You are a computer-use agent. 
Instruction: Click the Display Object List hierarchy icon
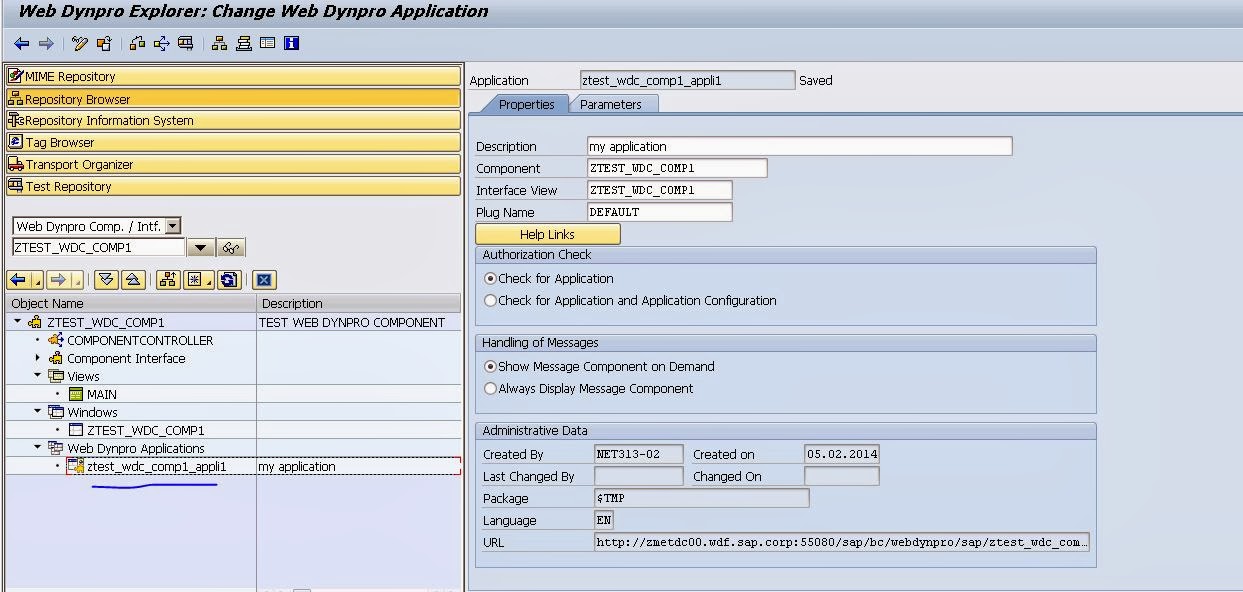[x=219, y=43]
